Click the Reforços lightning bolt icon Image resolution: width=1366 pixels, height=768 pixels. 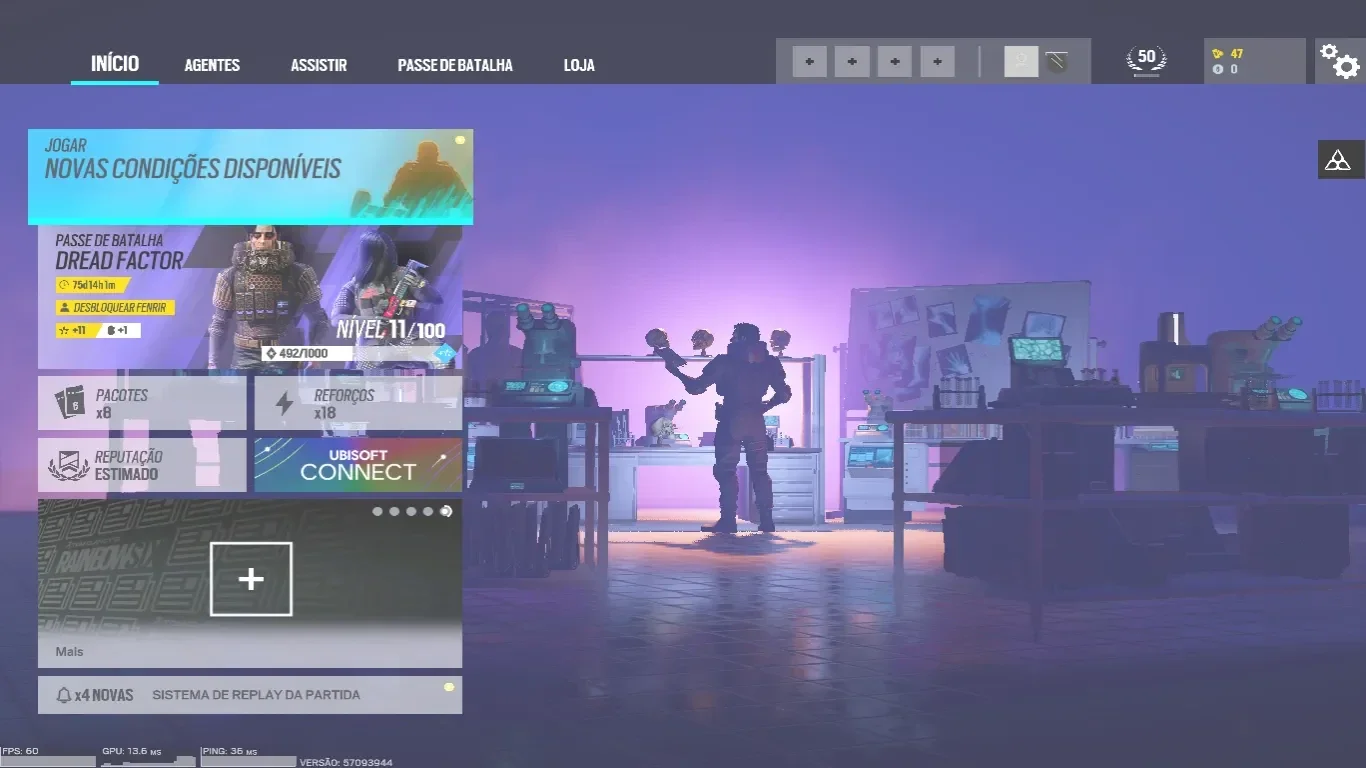285,403
